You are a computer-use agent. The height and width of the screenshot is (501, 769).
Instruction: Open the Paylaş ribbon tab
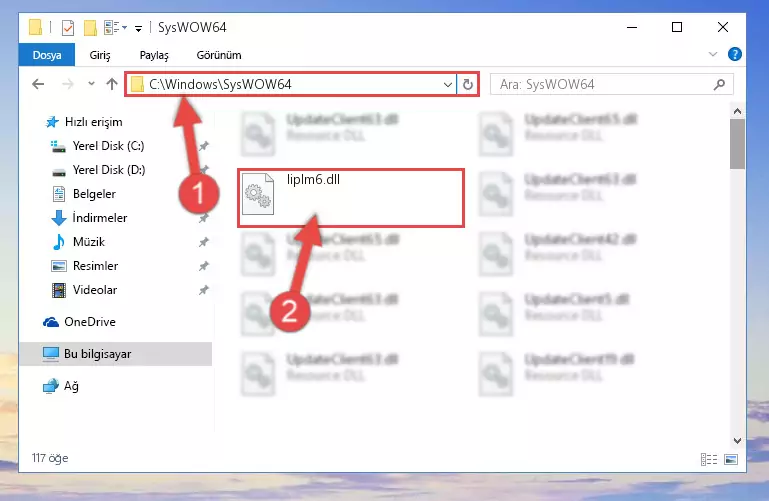click(154, 55)
